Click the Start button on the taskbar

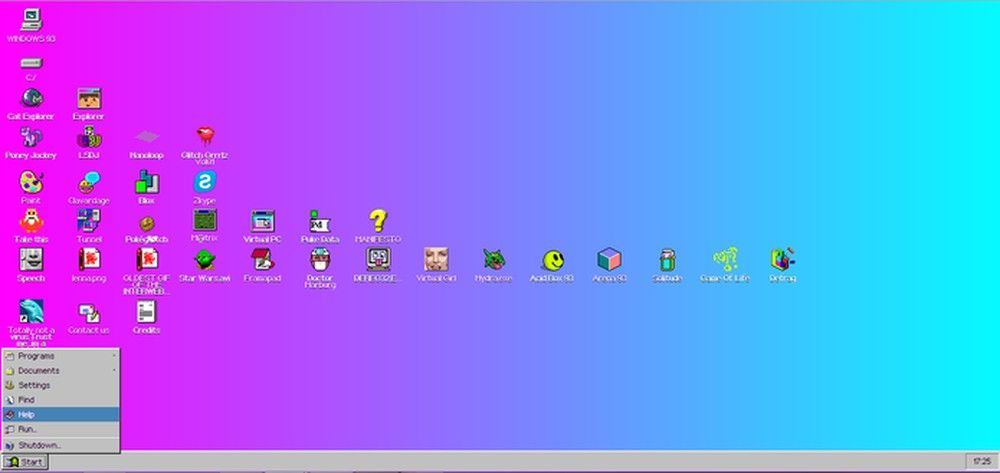[x=25, y=462]
